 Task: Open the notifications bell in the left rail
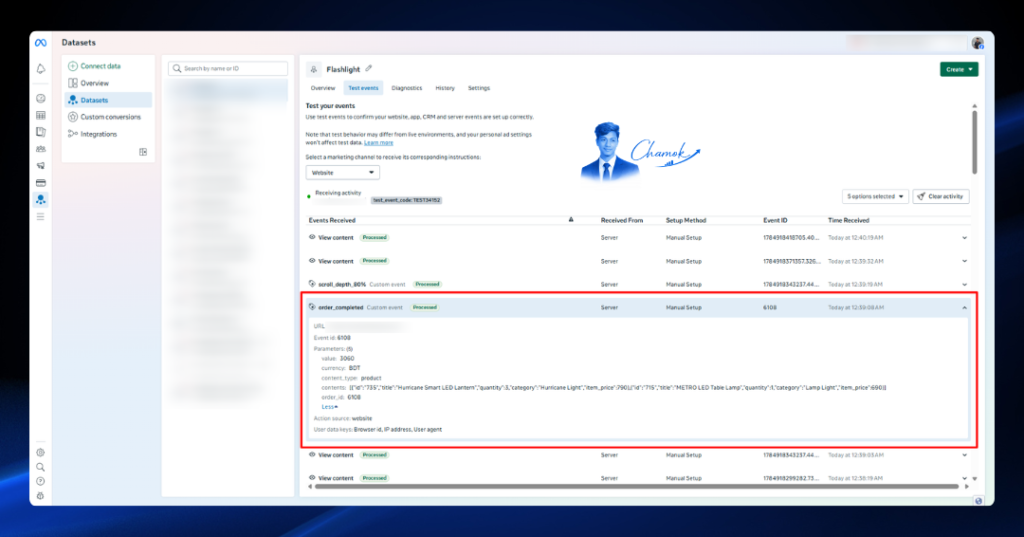tap(40, 69)
